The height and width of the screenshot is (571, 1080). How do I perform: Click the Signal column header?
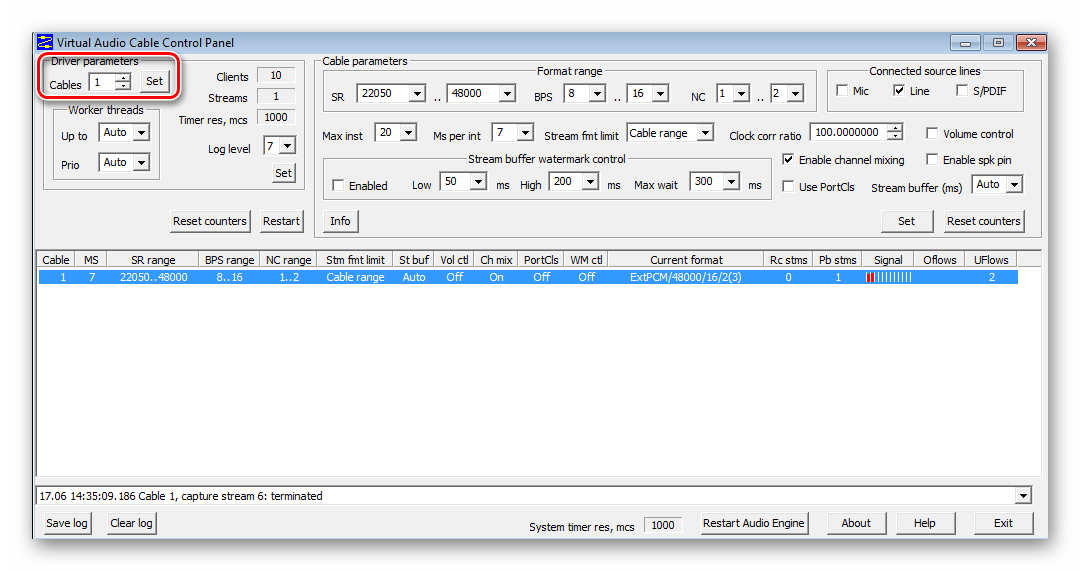887,260
